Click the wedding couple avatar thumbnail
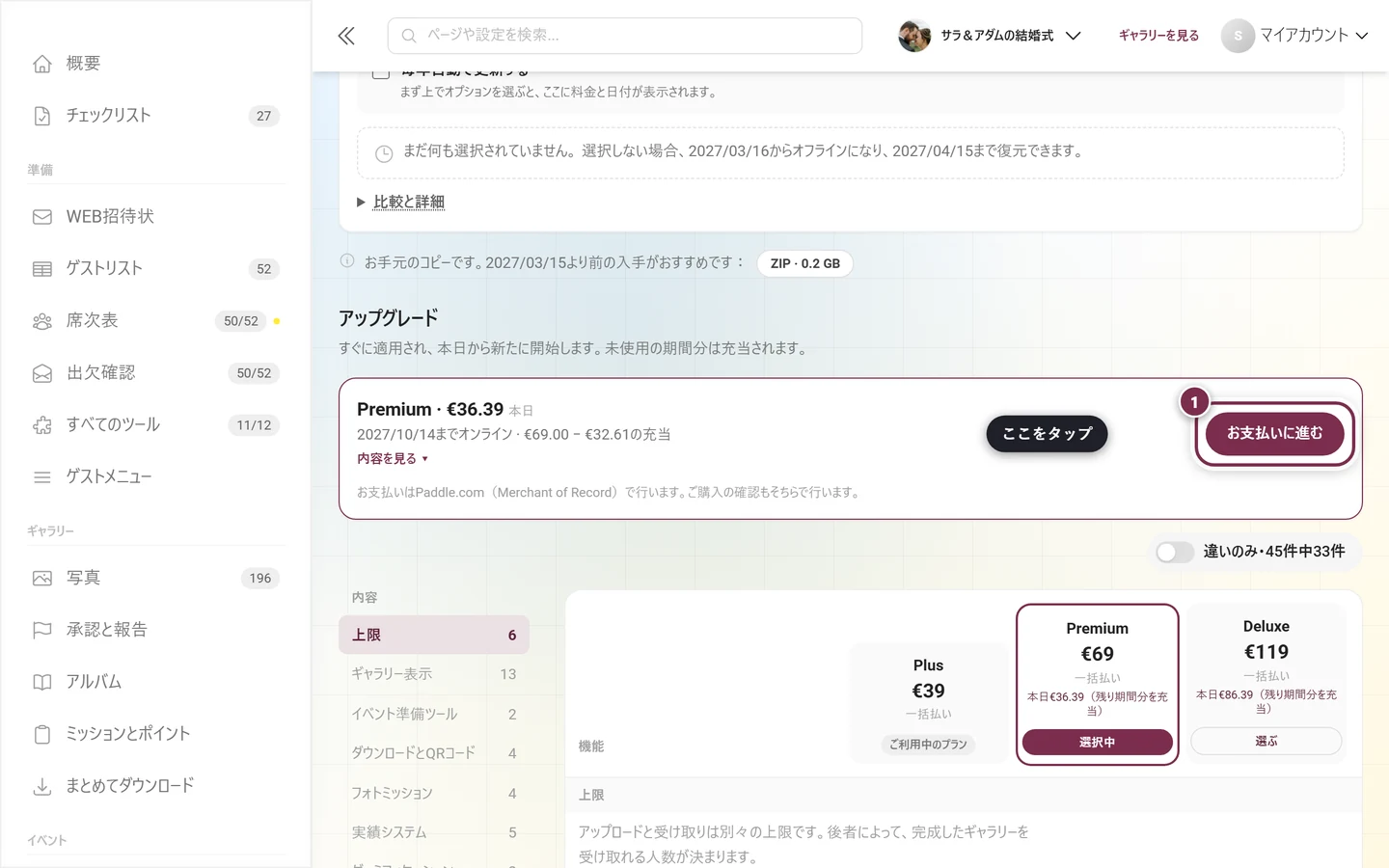This screenshot has height=868, width=1389. coord(914,36)
